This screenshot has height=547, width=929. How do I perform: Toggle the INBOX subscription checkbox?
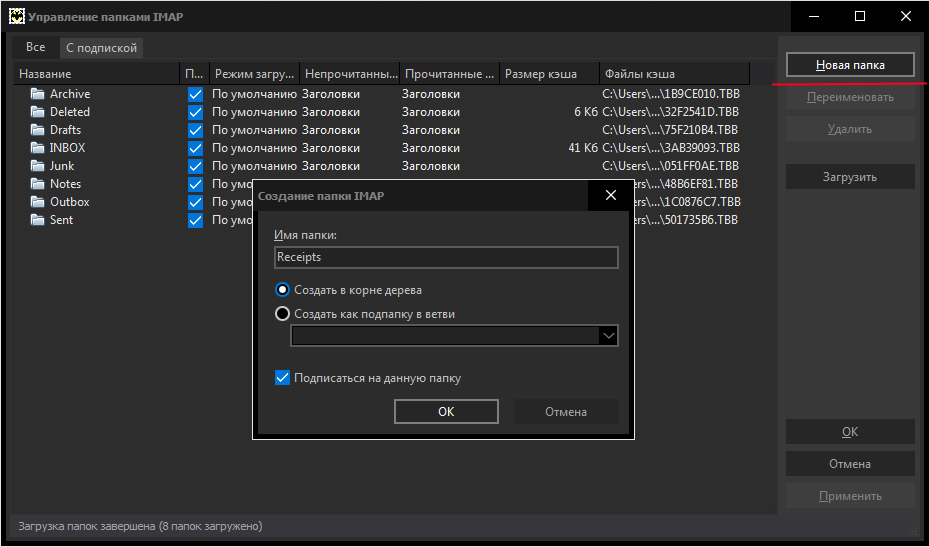[195, 149]
